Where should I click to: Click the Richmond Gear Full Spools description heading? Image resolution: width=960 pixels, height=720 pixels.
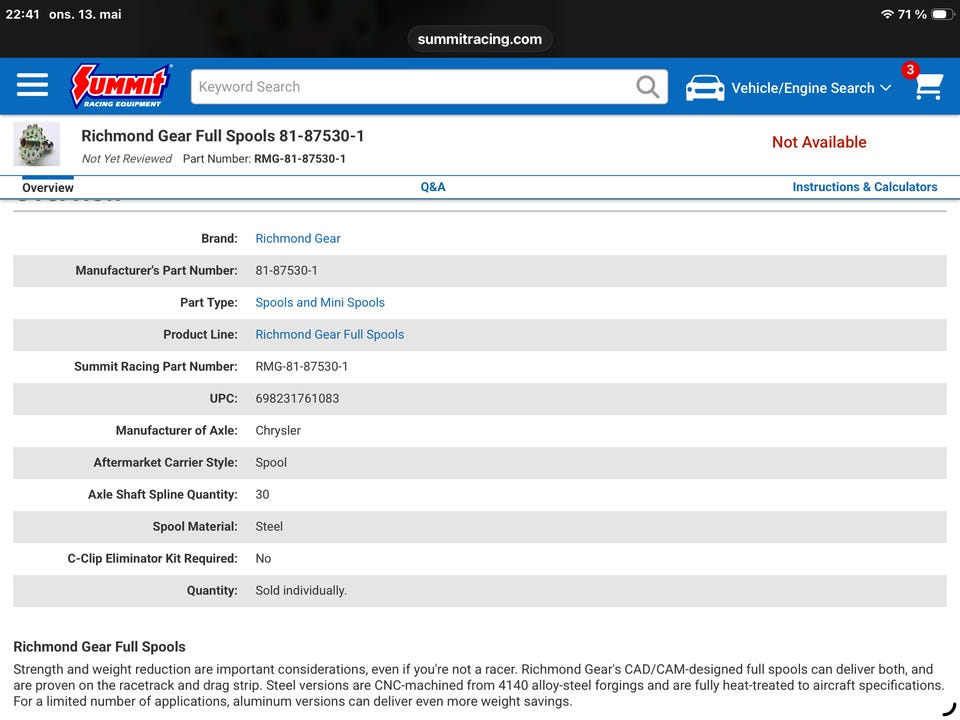[x=99, y=647]
